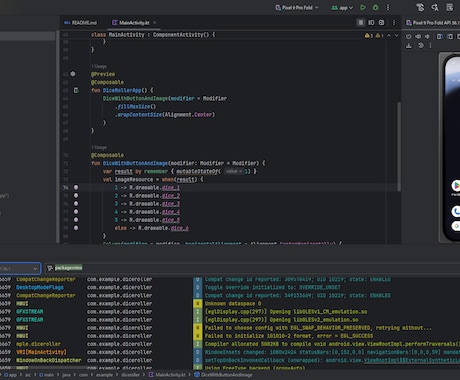
Task: Click the main breadcrumb in navigation bar
Action: point(47,375)
